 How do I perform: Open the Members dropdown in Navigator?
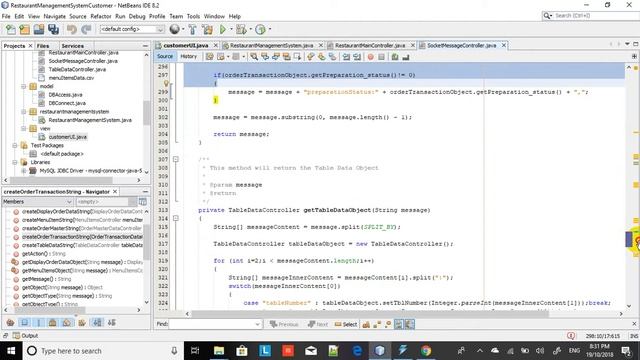point(69,202)
